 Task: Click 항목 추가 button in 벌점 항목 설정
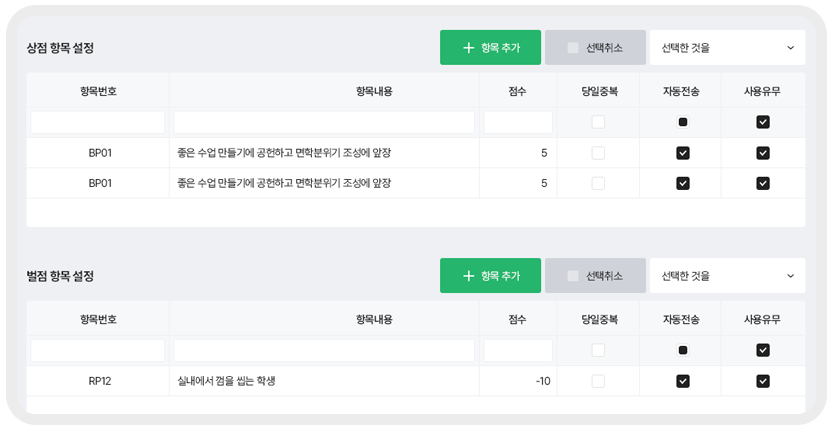pyautogui.click(x=490, y=275)
